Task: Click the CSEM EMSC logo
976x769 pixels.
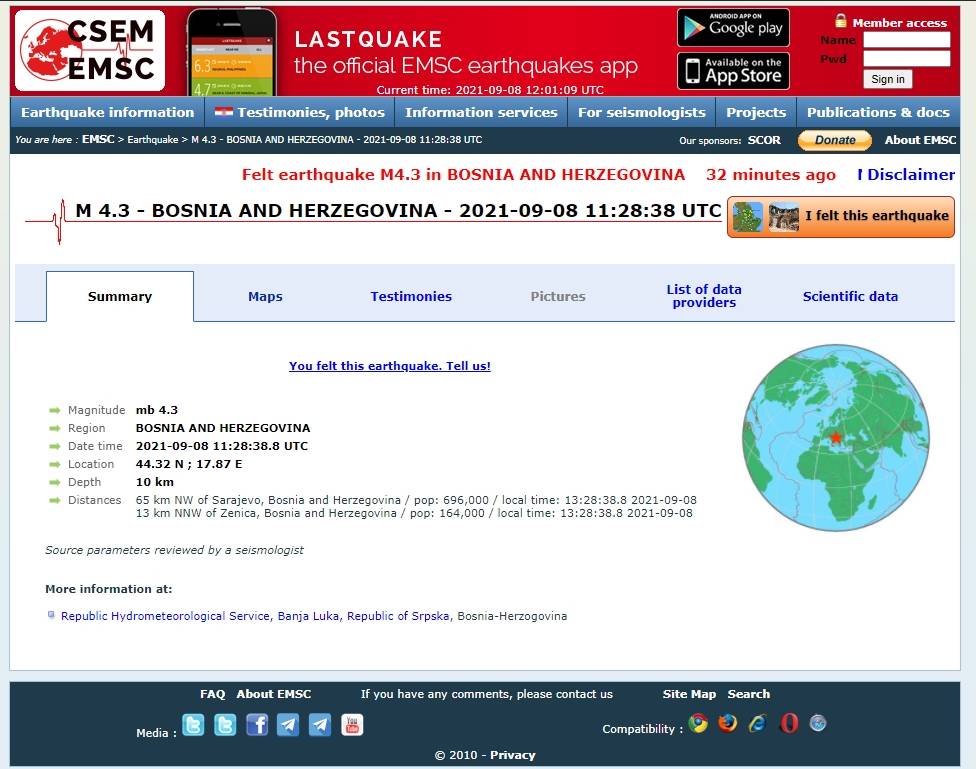Action: click(90, 51)
